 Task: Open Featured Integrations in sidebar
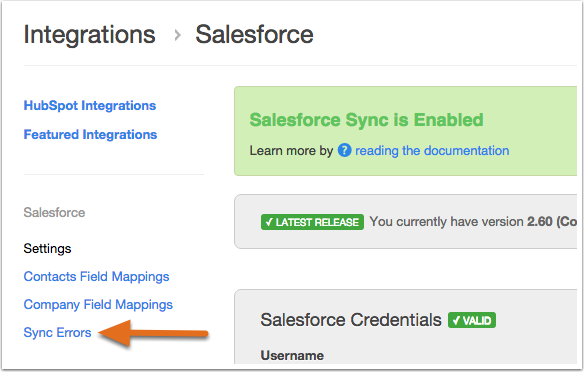[x=90, y=134]
